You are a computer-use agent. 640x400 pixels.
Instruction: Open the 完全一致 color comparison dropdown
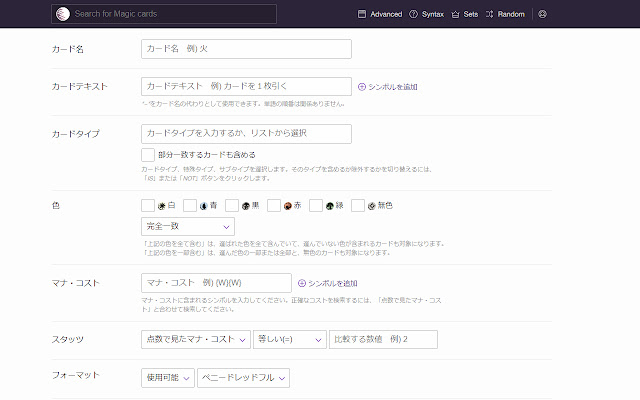[x=188, y=227]
